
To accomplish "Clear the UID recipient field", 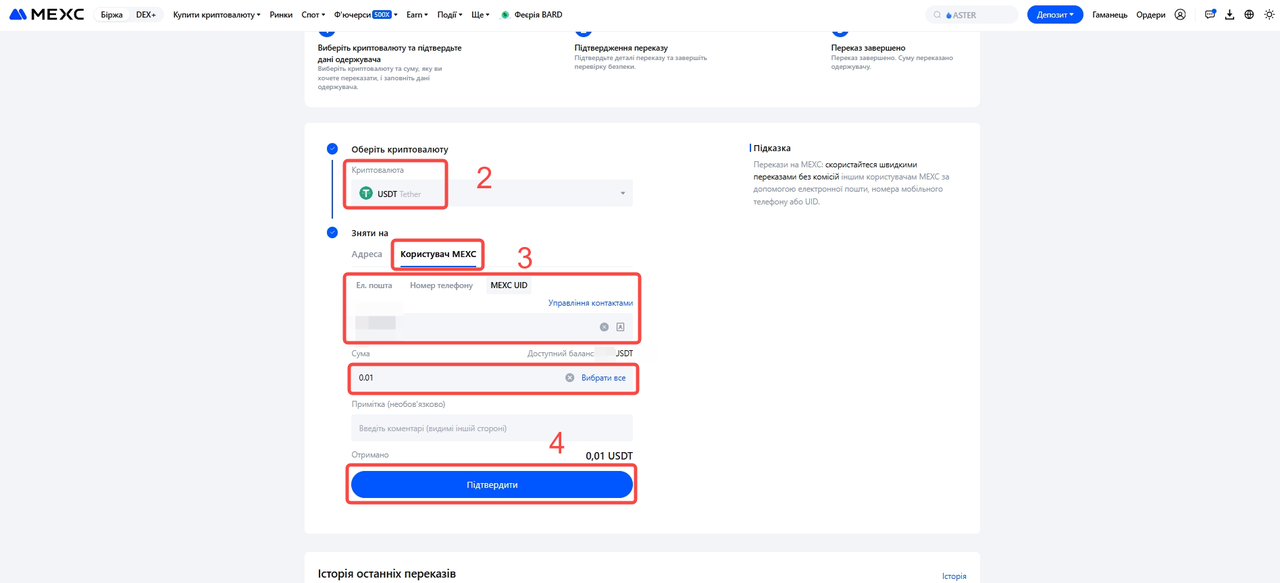I will [x=604, y=327].
